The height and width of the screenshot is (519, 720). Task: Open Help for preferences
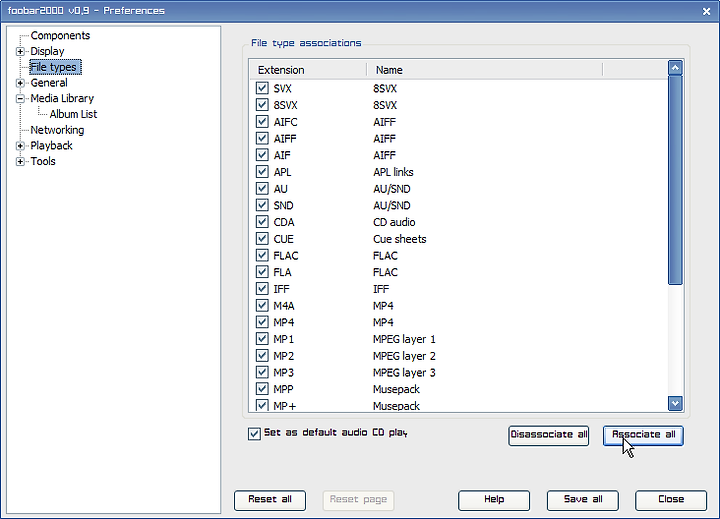494,500
